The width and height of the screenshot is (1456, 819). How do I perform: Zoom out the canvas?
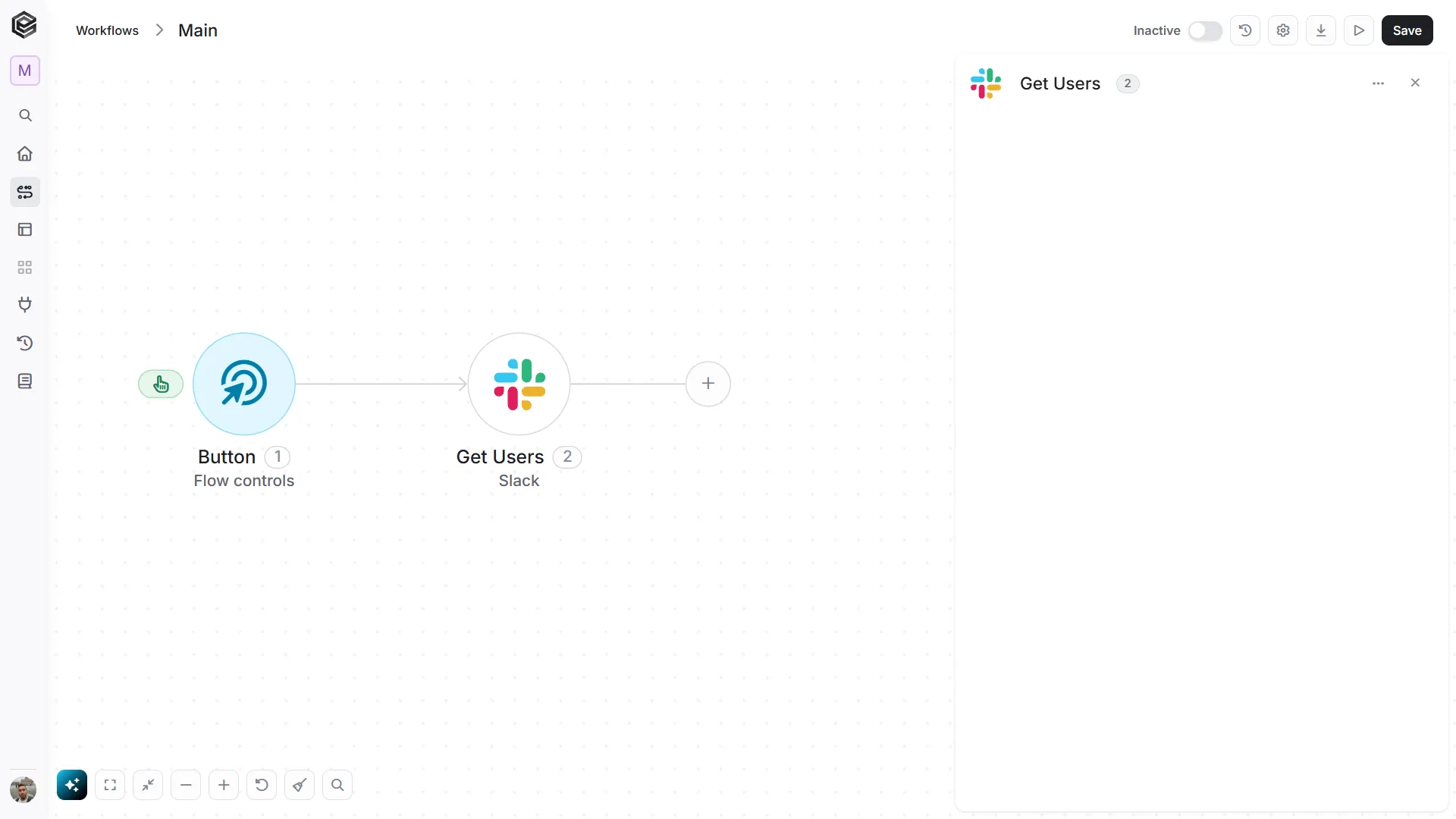186,785
